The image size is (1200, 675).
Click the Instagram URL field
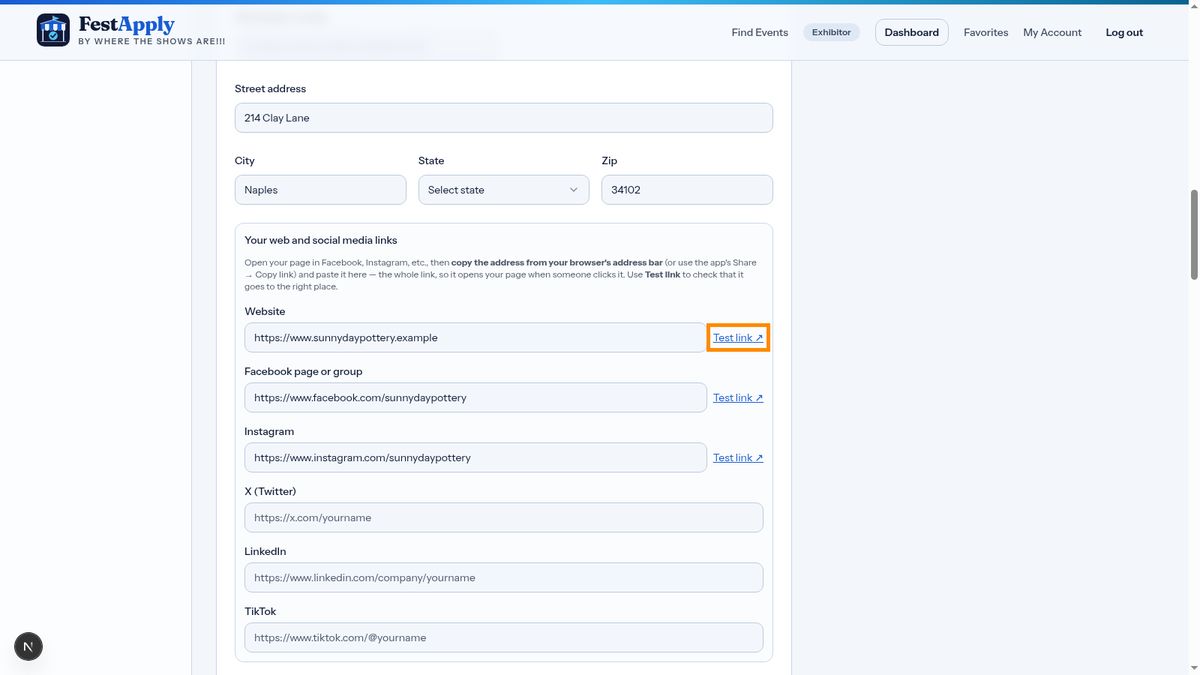point(475,458)
